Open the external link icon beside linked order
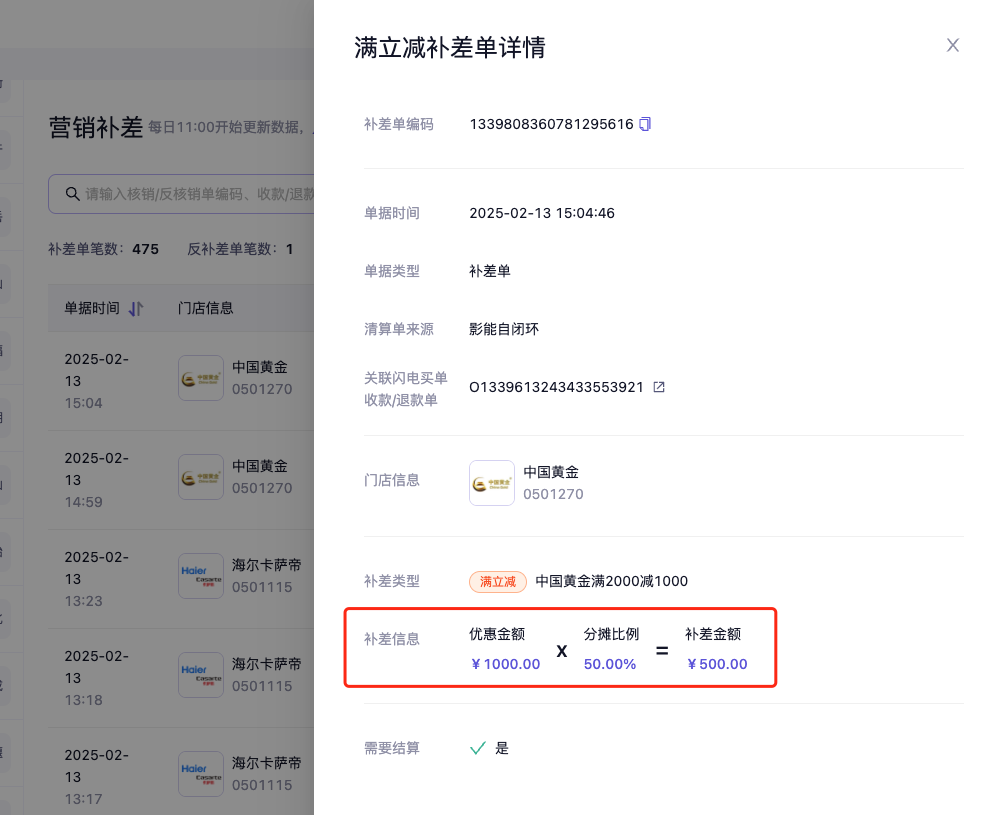The height and width of the screenshot is (815, 1000). [x=658, y=387]
